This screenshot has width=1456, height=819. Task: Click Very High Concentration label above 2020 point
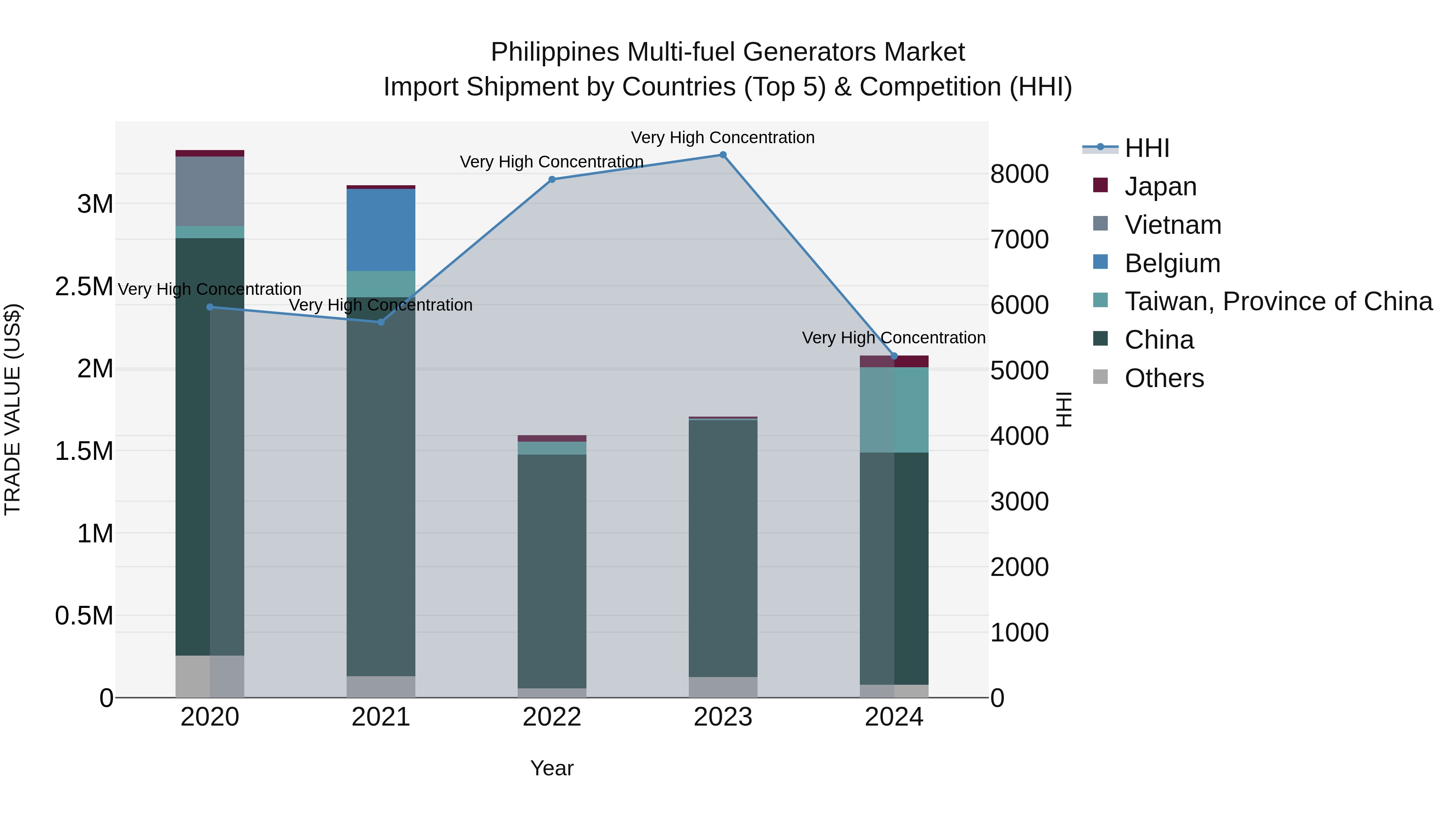[x=210, y=289]
